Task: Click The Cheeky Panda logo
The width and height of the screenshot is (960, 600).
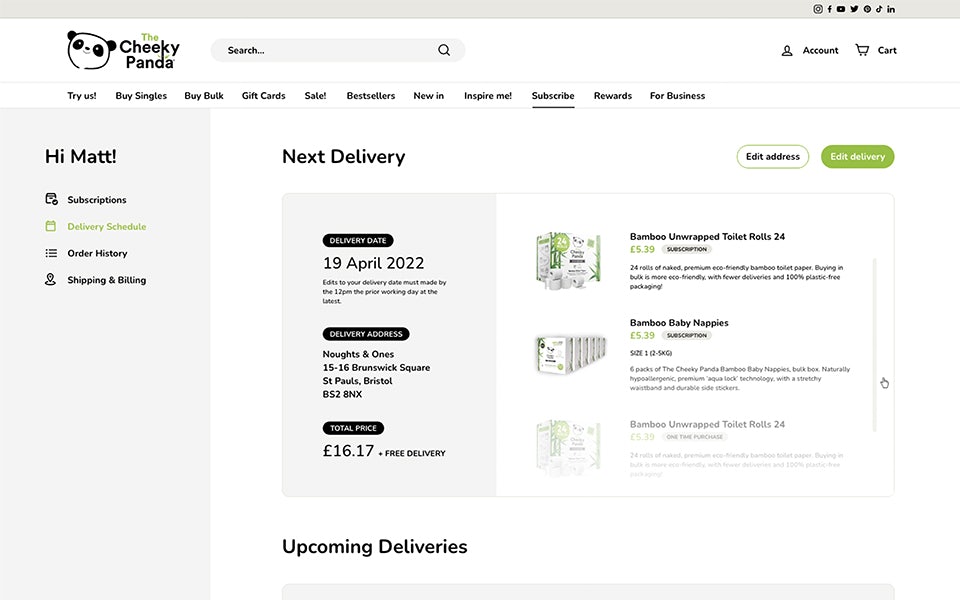Action: [123, 50]
